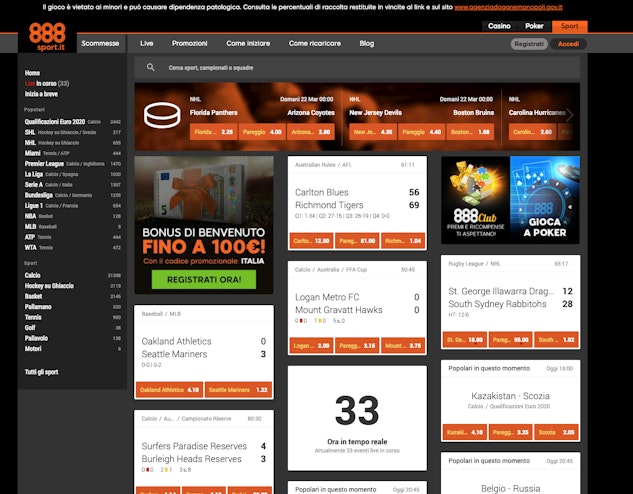Select Bundesliga in sidebar
The height and width of the screenshot is (494, 633).
73,195
